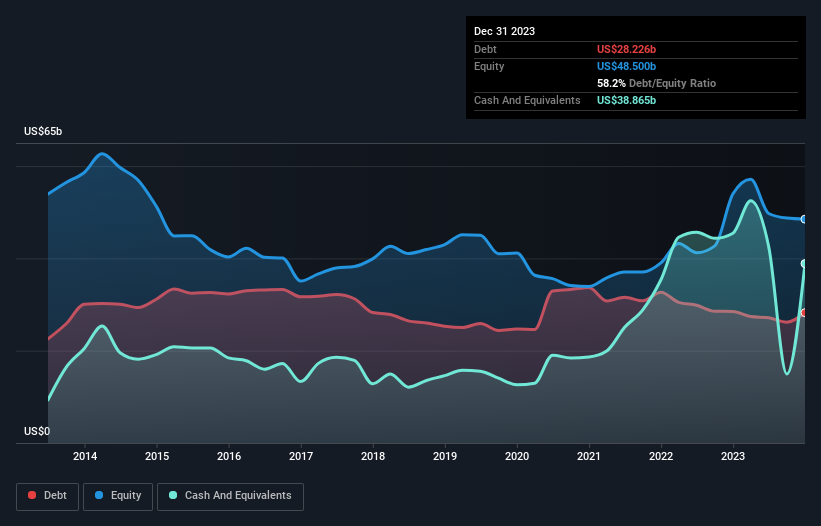Click the 2019 x-axis label
The width and height of the screenshot is (821, 526).
[445, 456]
